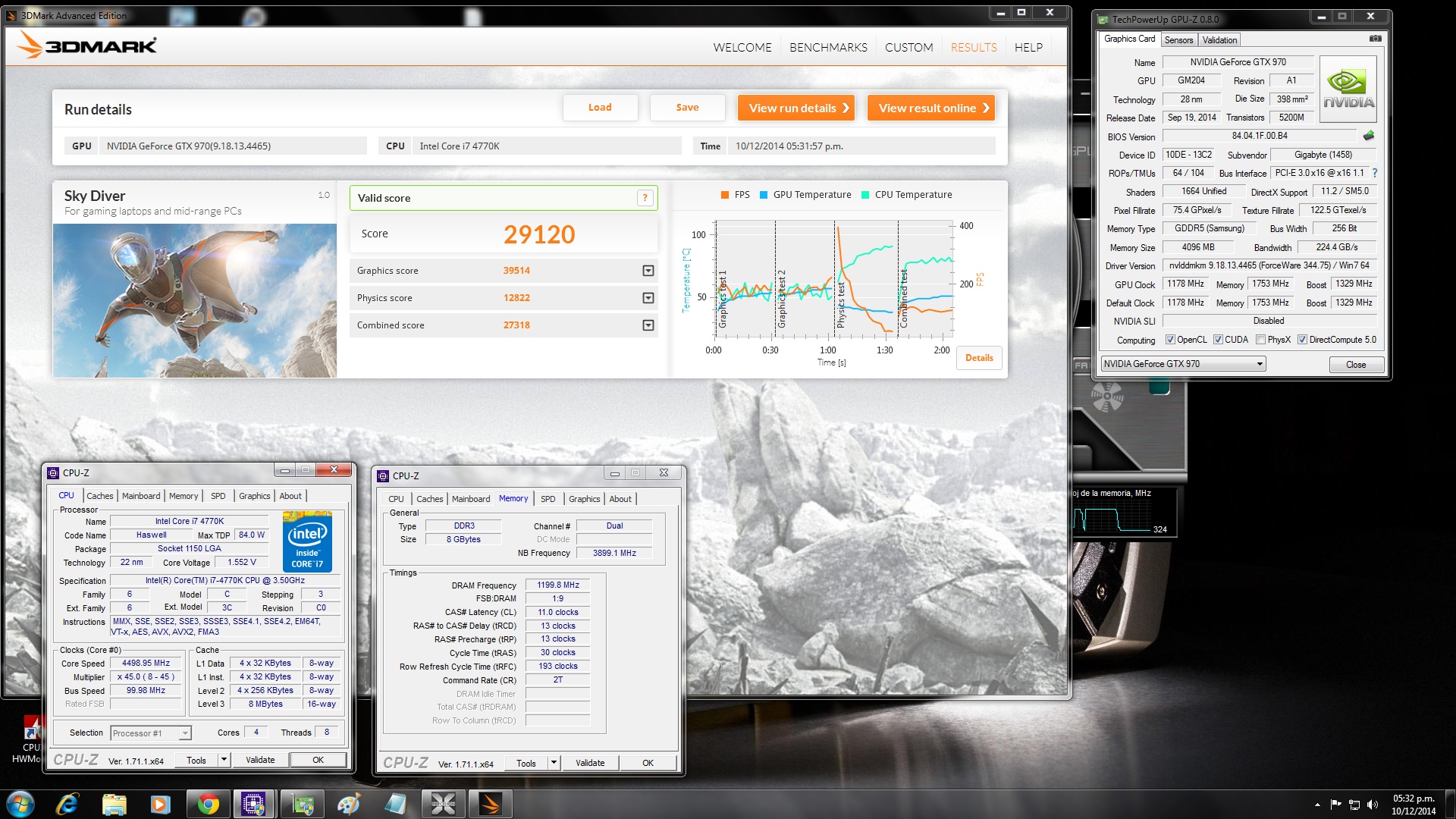Open the Windows Start button
1456x819 pixels.
pos(20,804)
